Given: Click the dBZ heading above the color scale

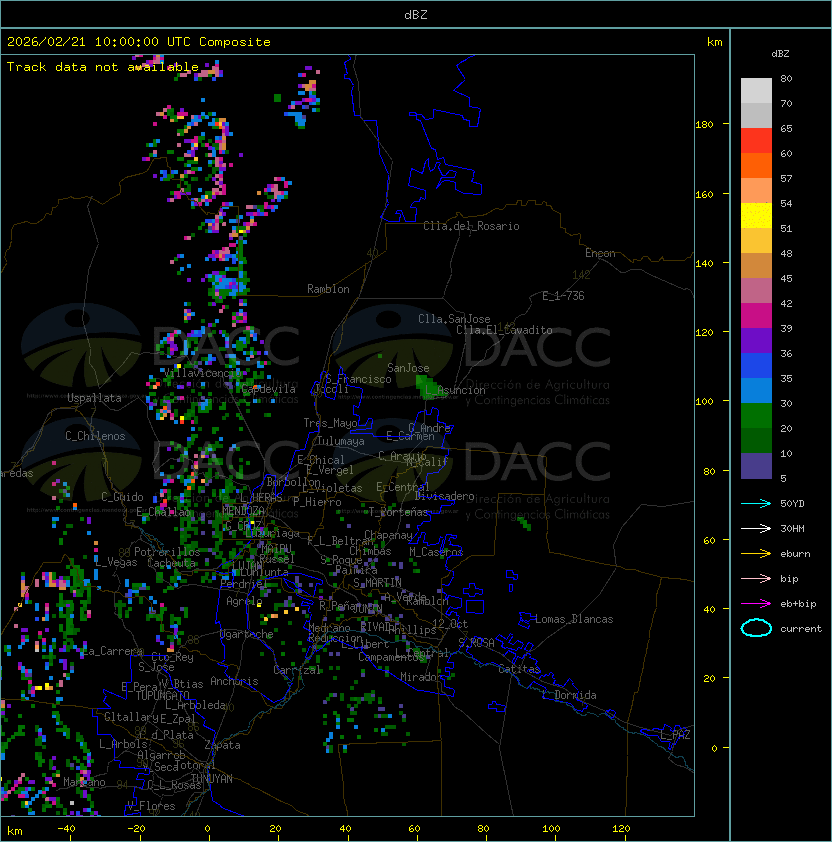Looking at the screenshot, I should click(x=780, y=54).
